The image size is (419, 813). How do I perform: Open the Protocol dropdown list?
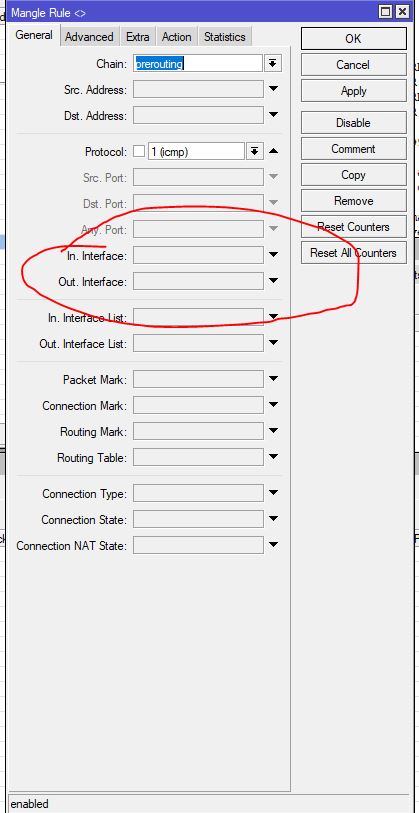(254, 151)
